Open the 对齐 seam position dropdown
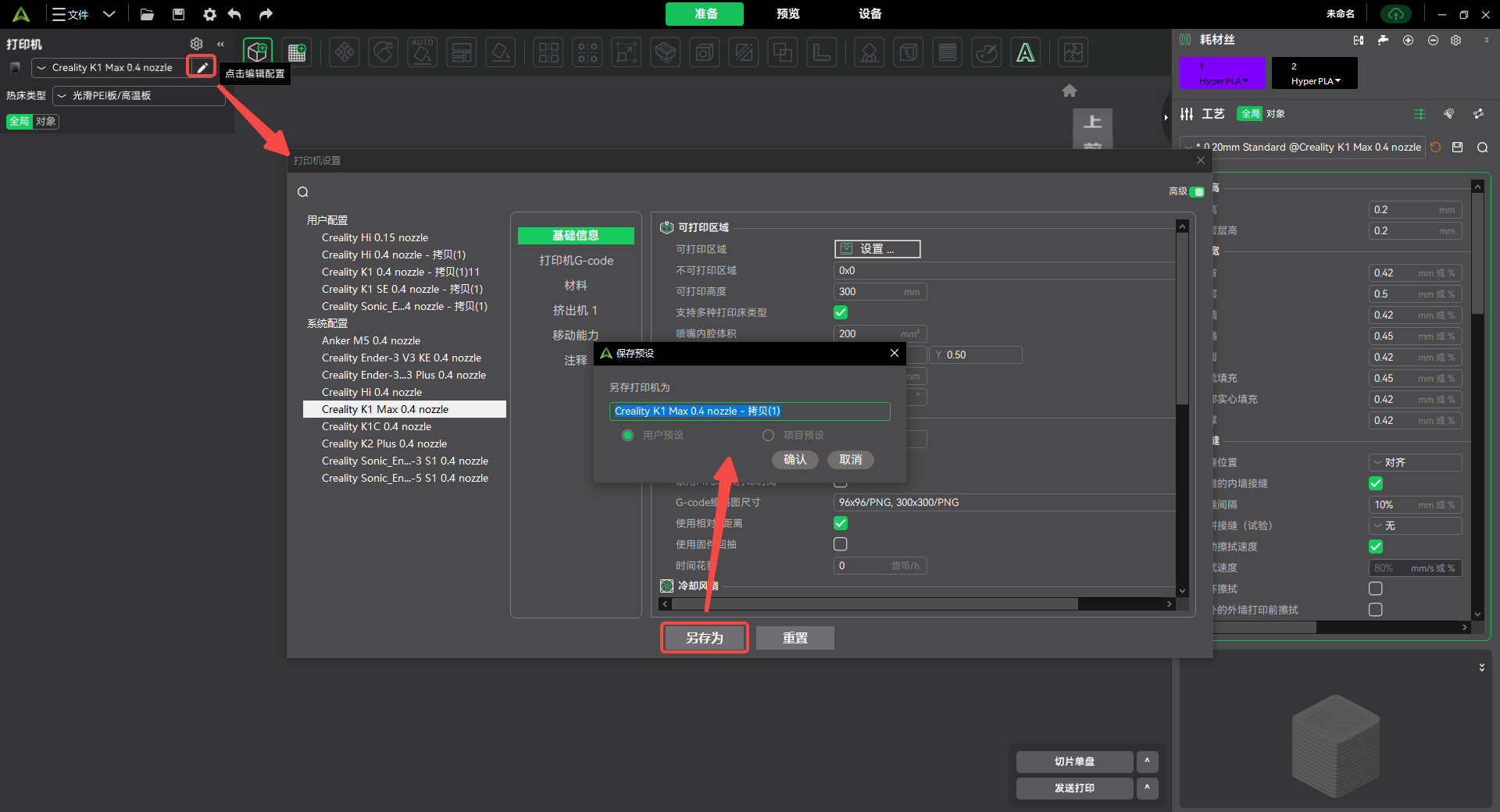The height and width of the screenshot is (812, 1500). tap(1415, 462)
